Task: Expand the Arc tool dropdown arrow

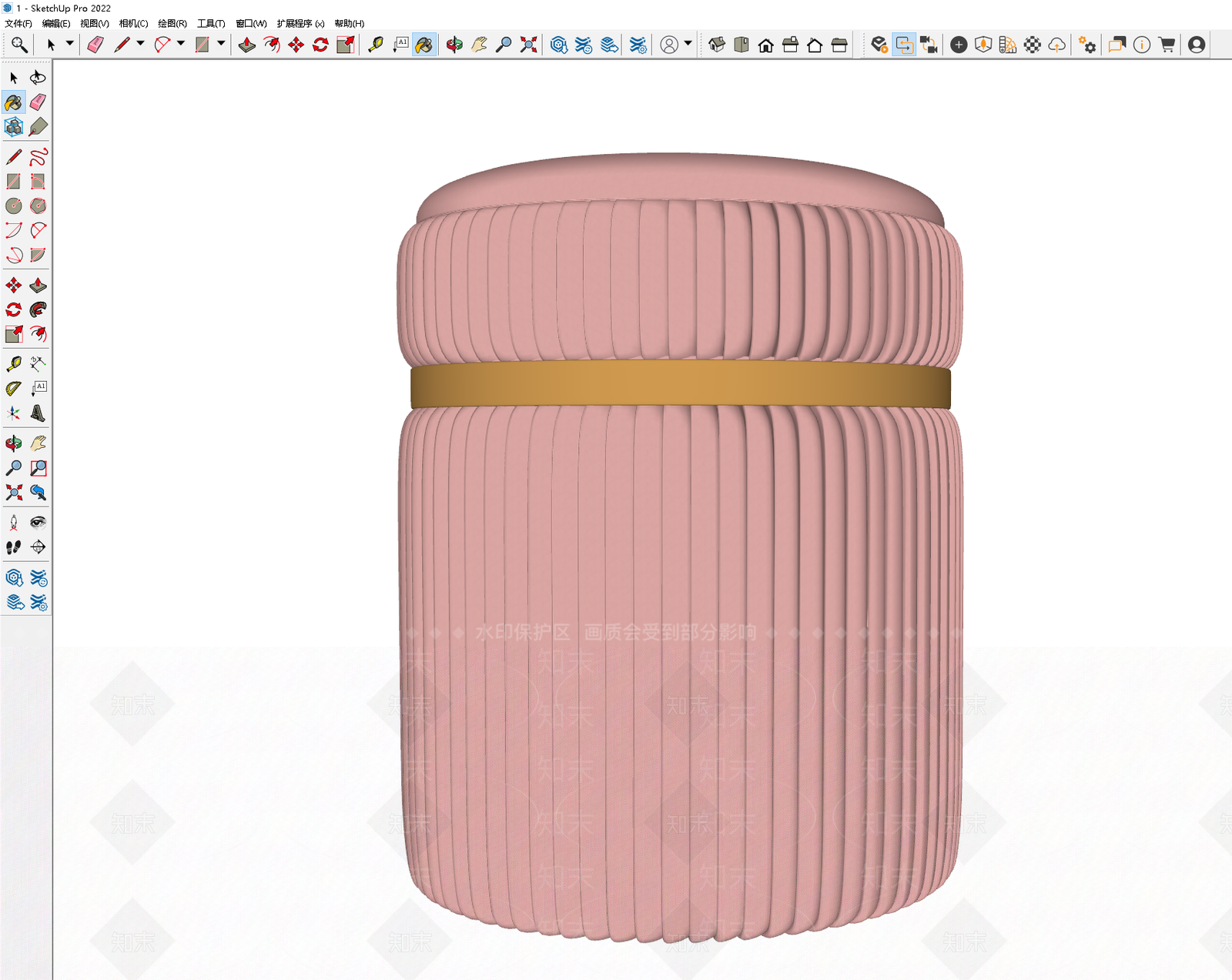Action: (x=181, y=43)
